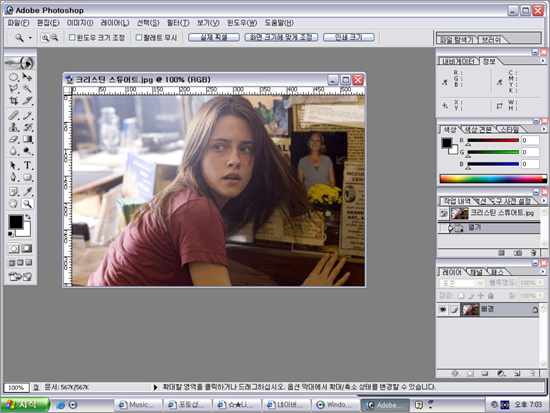Select the Zoom tool in toolbox
Image resolution: width=550 pixels, height=413 pixels.
pos(27,204)
